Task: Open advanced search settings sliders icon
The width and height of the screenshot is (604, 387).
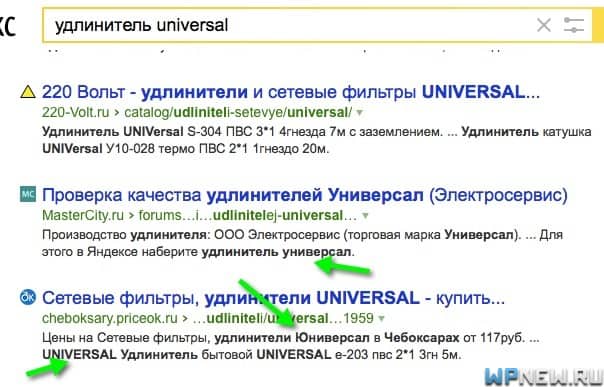Action: pos(574,25)
